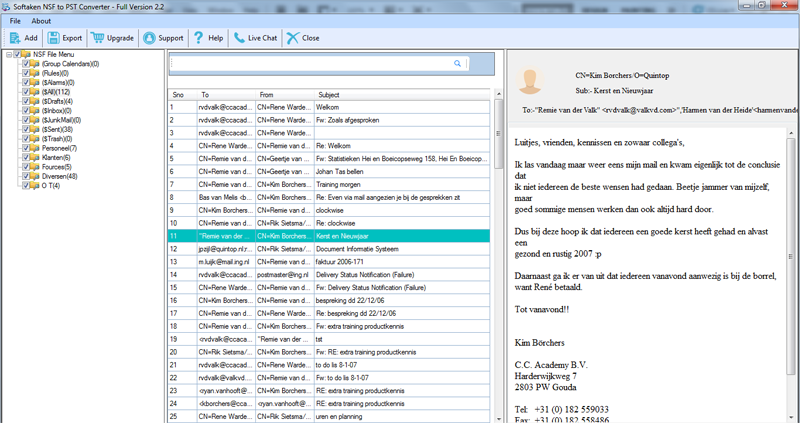Toggle the ($Inbox)(0) checkbox
Viewport: 800px width, 423px height.
tap(26, 111)
